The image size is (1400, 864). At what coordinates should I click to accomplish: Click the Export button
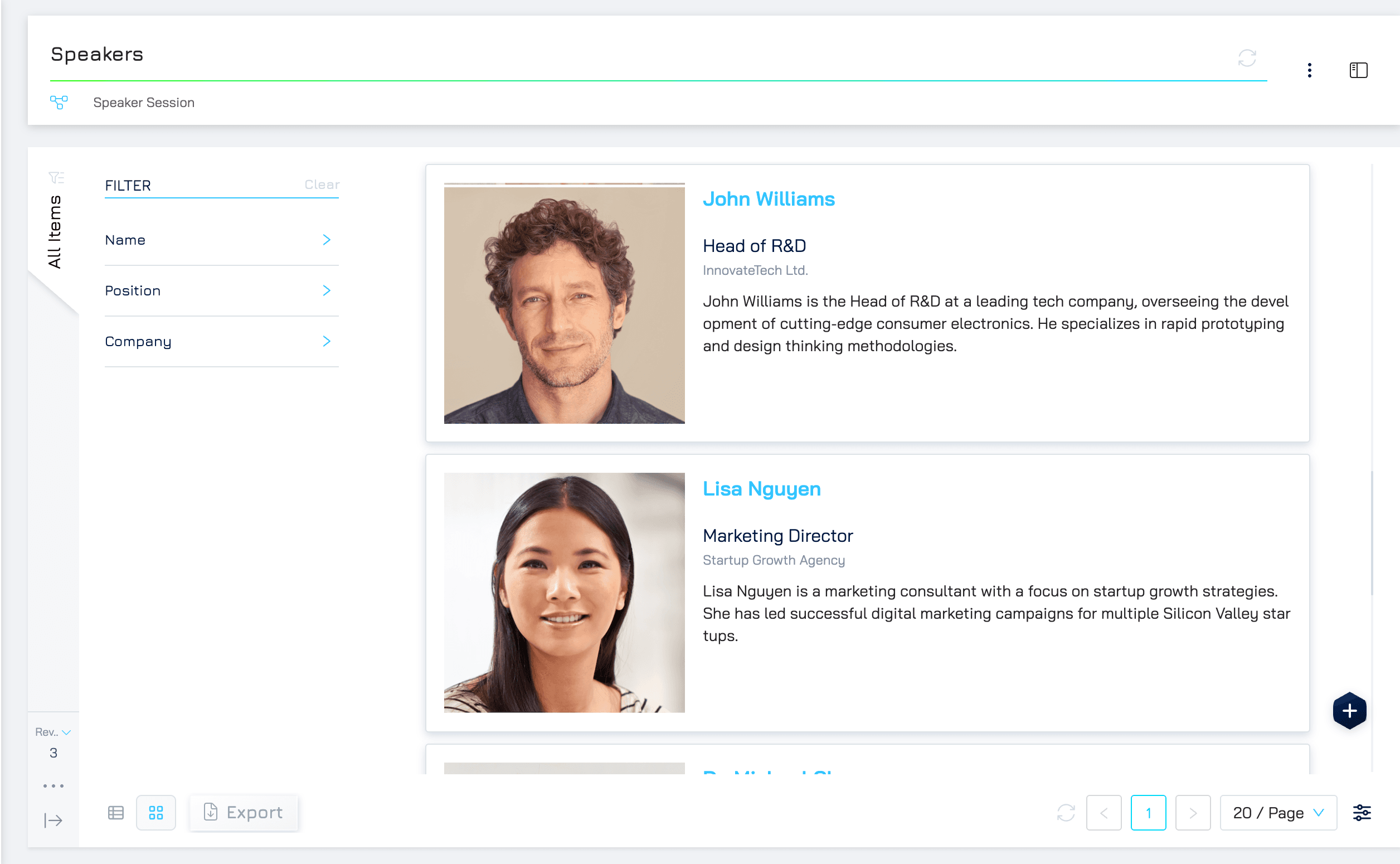pyautogui.click(x=244, y=813)
